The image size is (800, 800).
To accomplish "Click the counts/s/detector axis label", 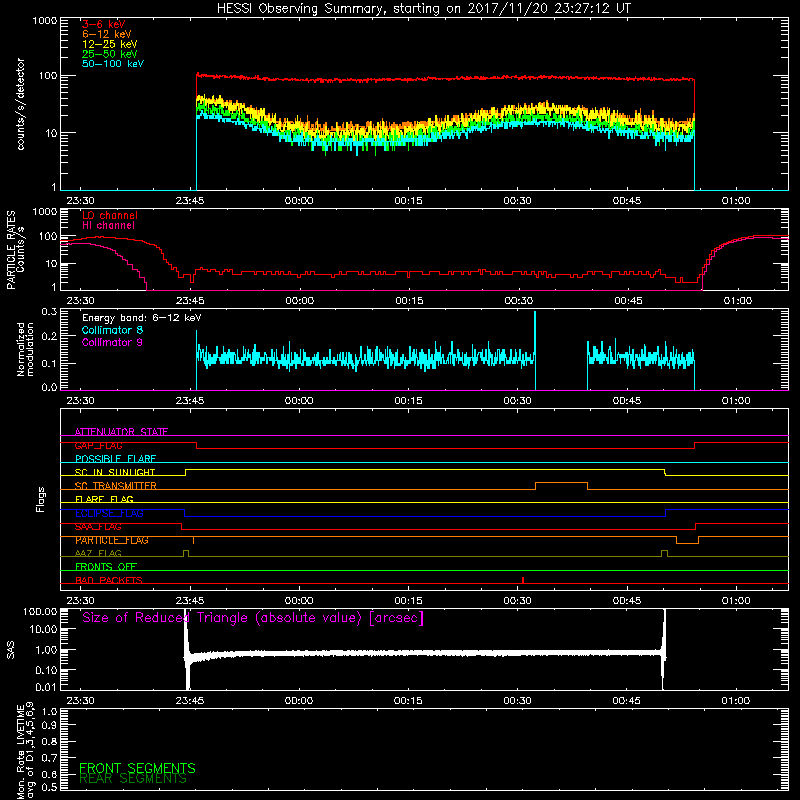I will click(x=21, y=104).
